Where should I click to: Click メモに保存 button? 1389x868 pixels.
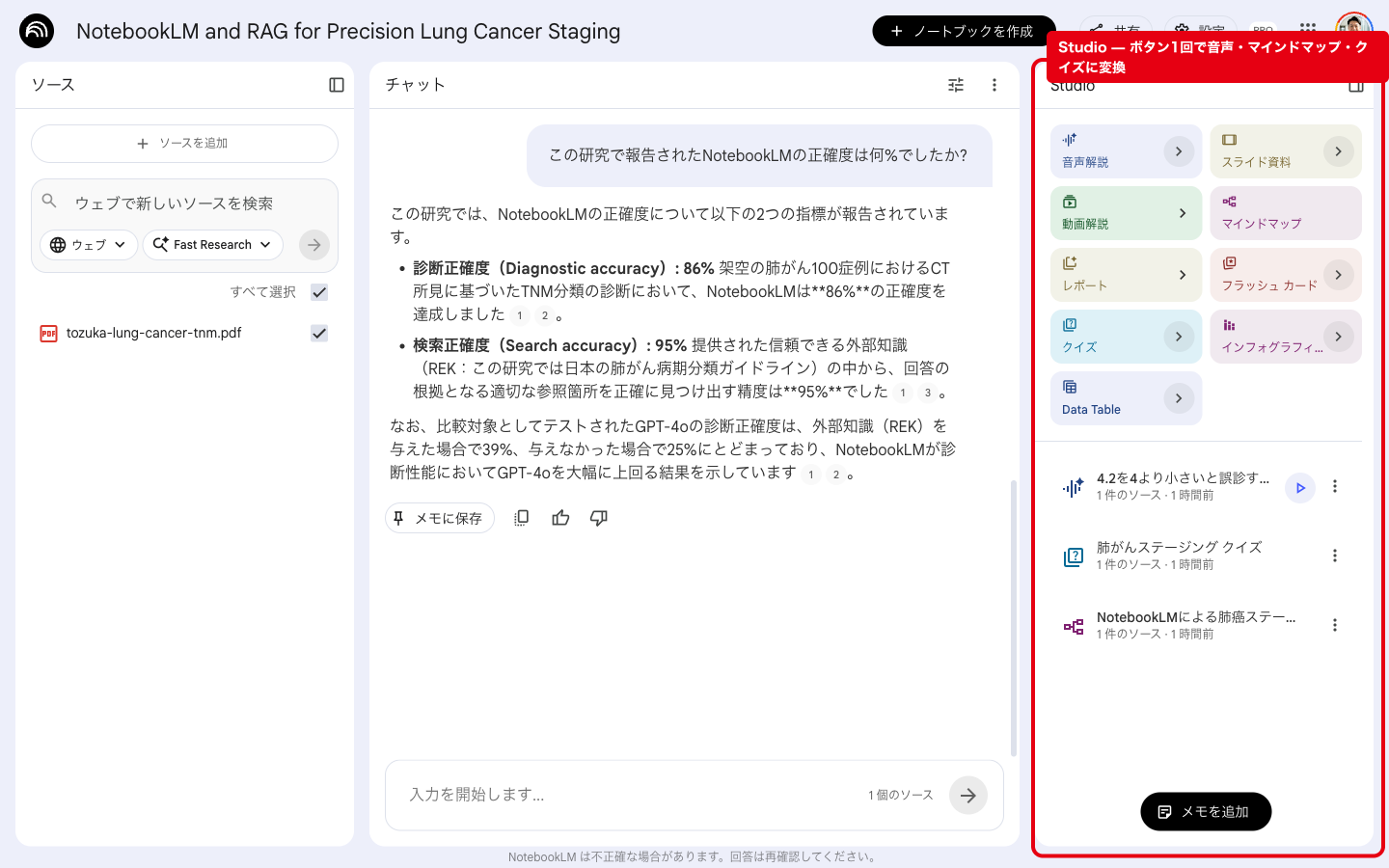[440, 518]
